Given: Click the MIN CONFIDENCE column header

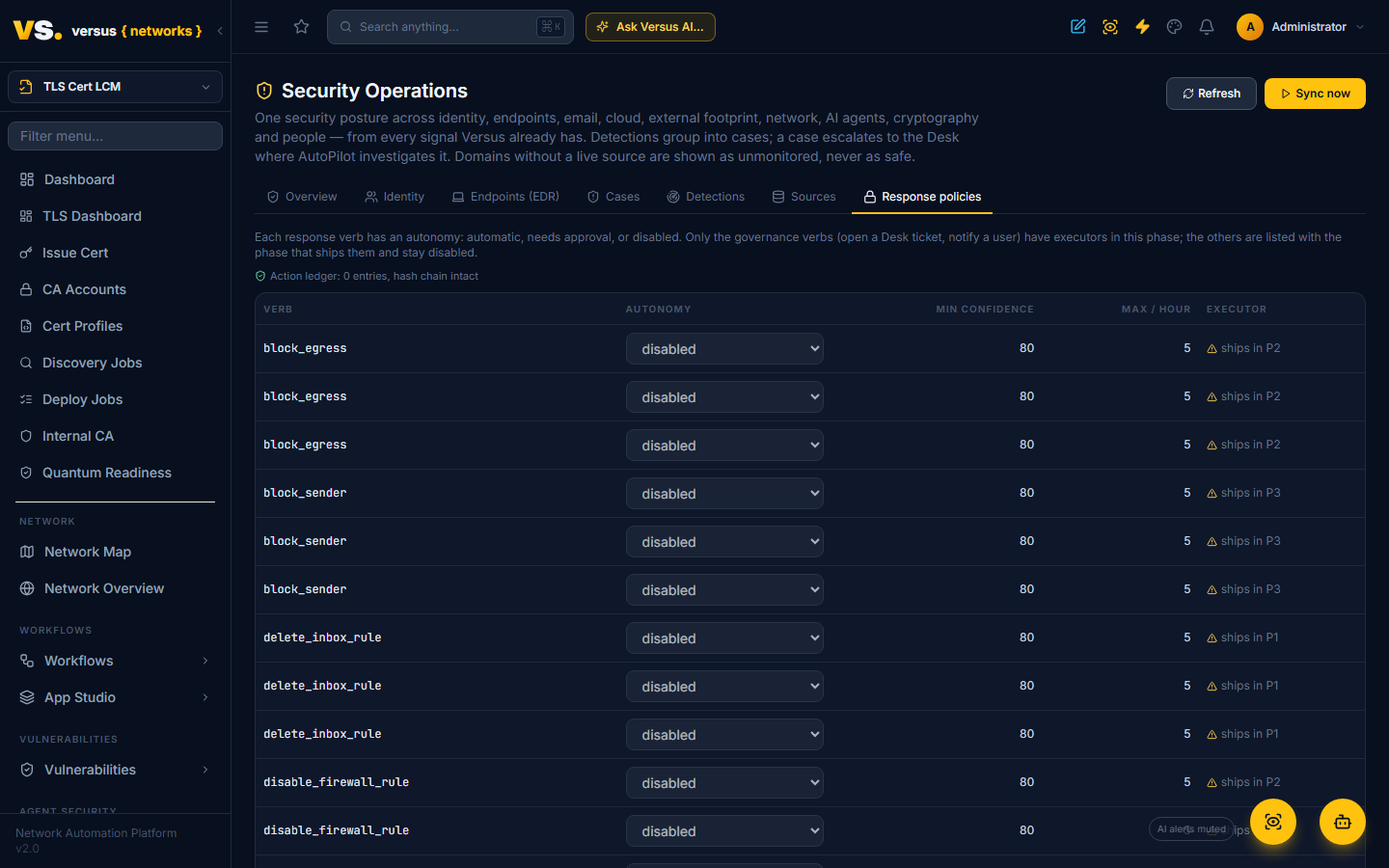Looking at the screenshot, I should coord(985,310).
